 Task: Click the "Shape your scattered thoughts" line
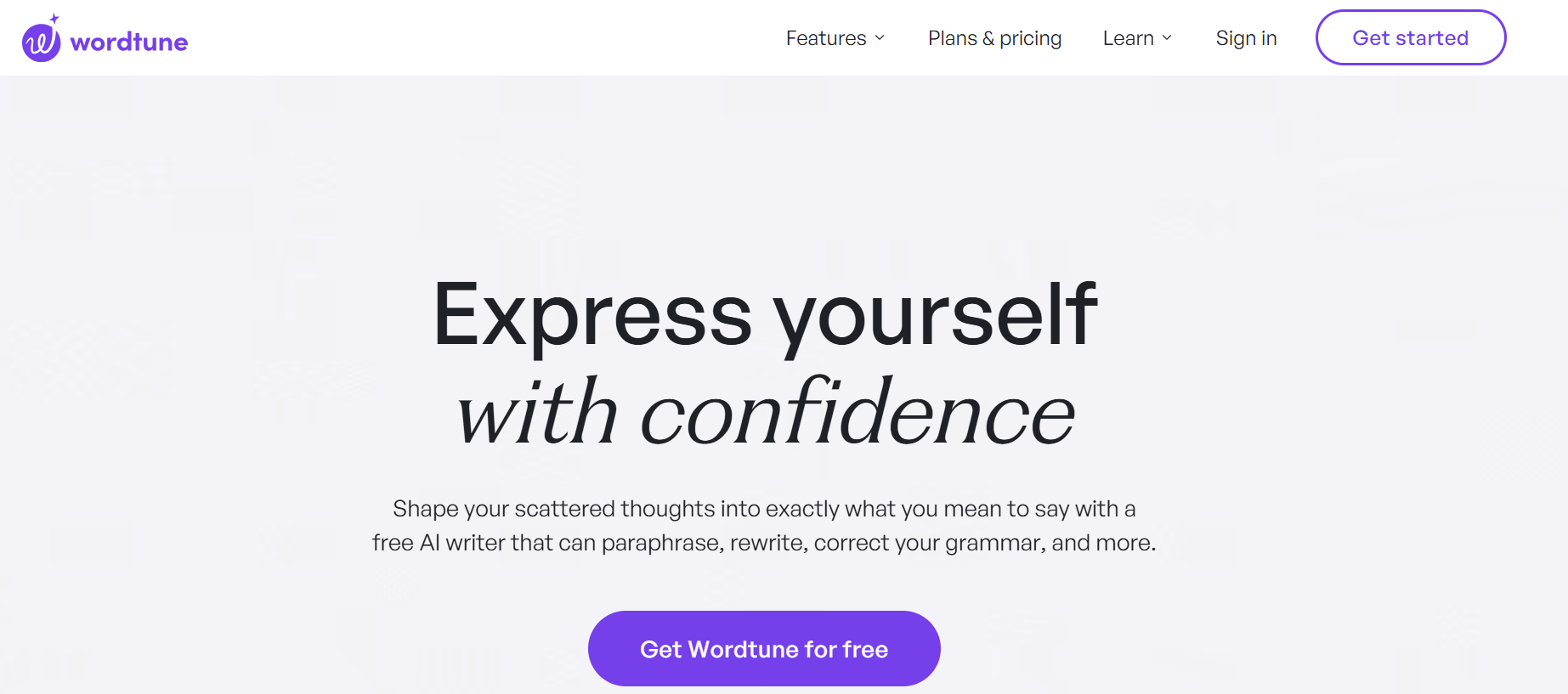pos(764,509)
